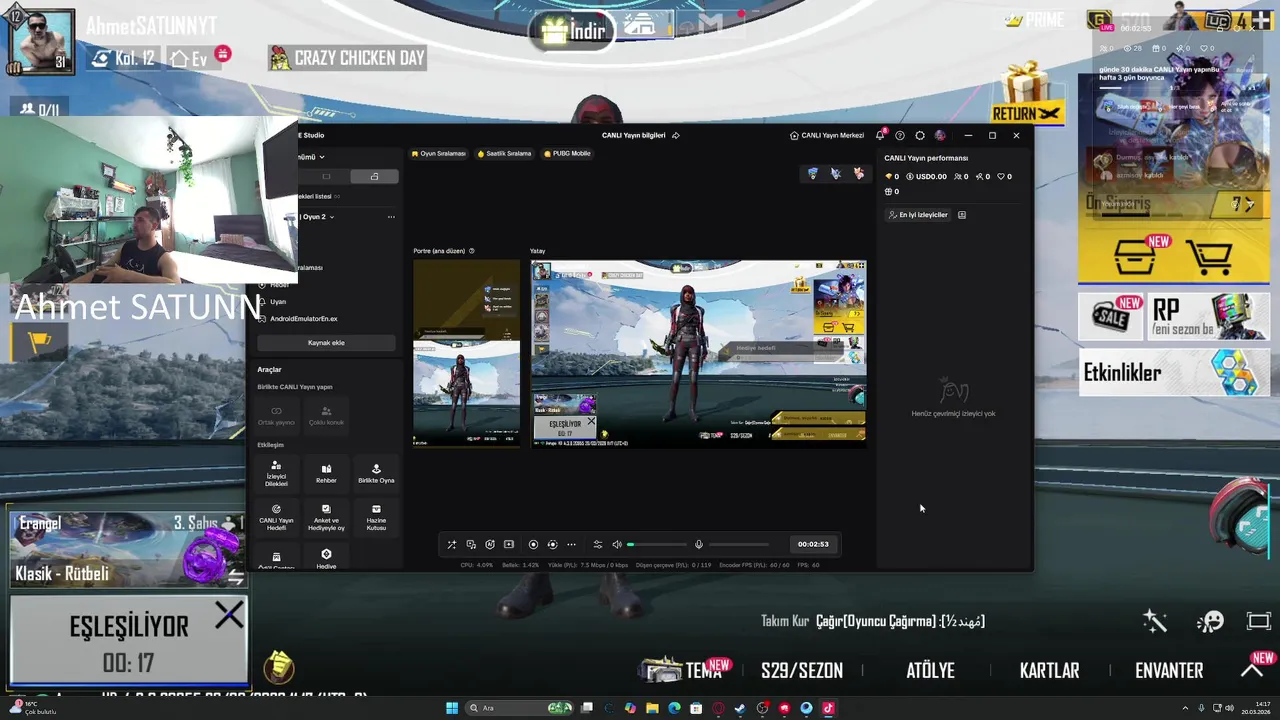Click record button in control bar
The image size is (1280, 720).
pyautogui.click(x=533, y=544)
